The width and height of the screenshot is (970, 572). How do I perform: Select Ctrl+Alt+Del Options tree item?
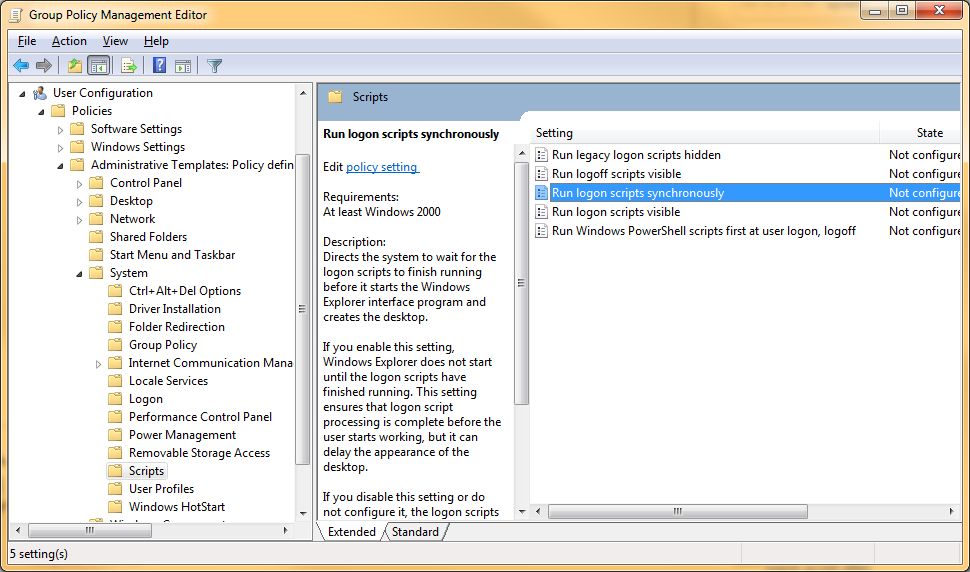(184, 291)
